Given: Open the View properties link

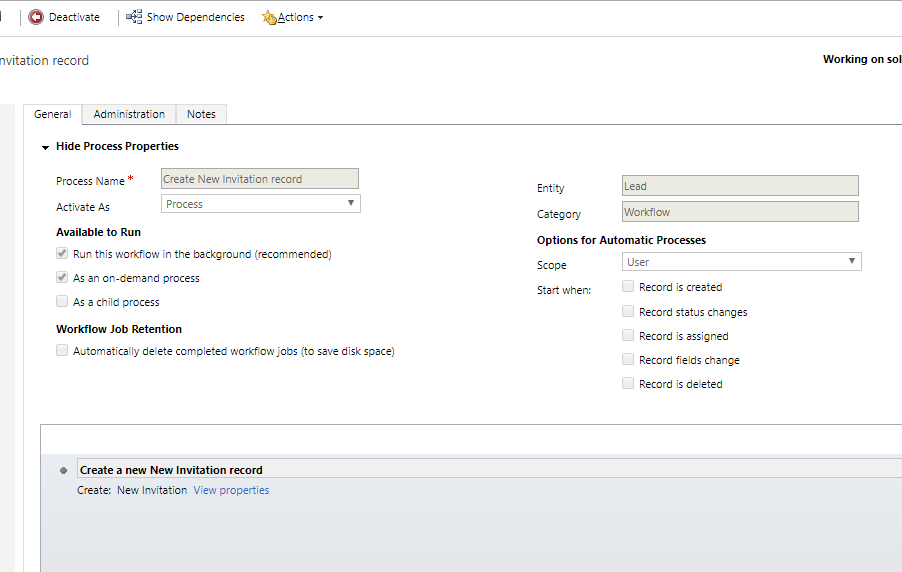Looking at the screenshot, I should pyautogui.click(x=231, y=490).
